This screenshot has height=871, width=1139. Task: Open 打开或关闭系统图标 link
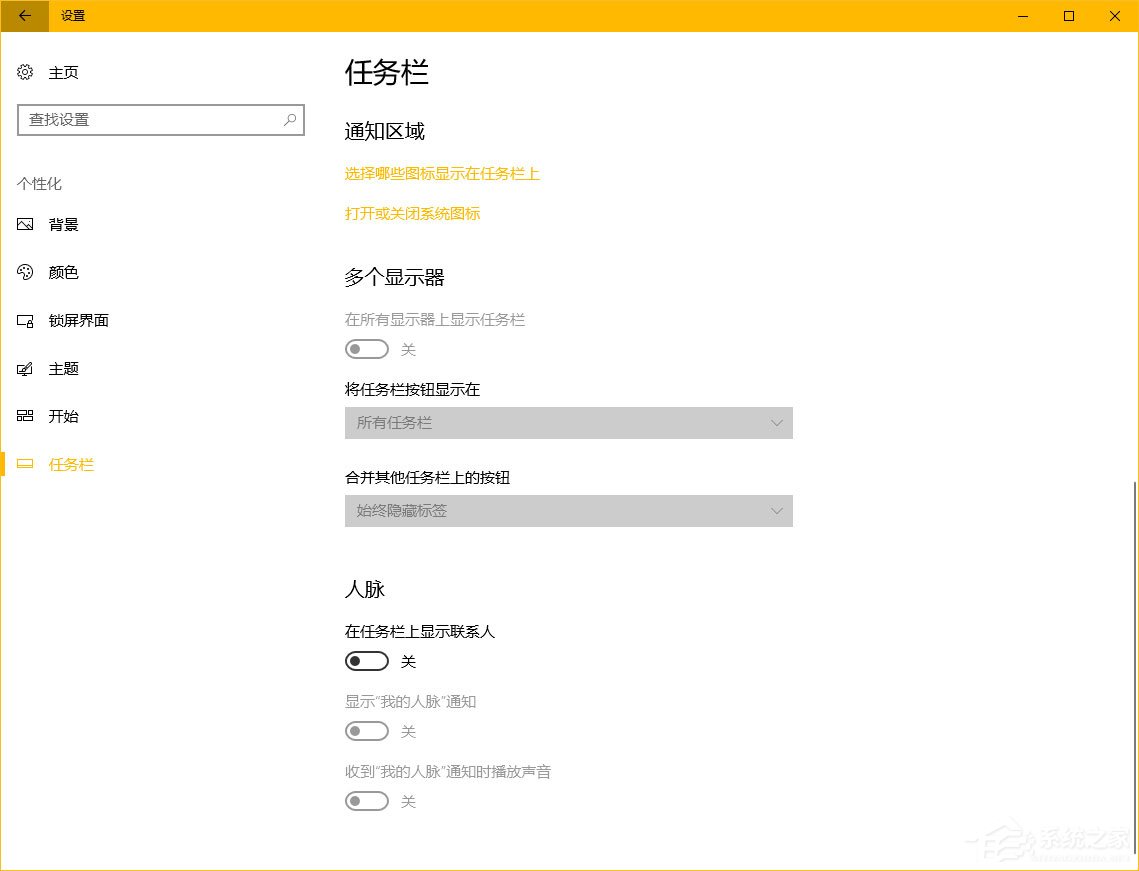[412, 213]
